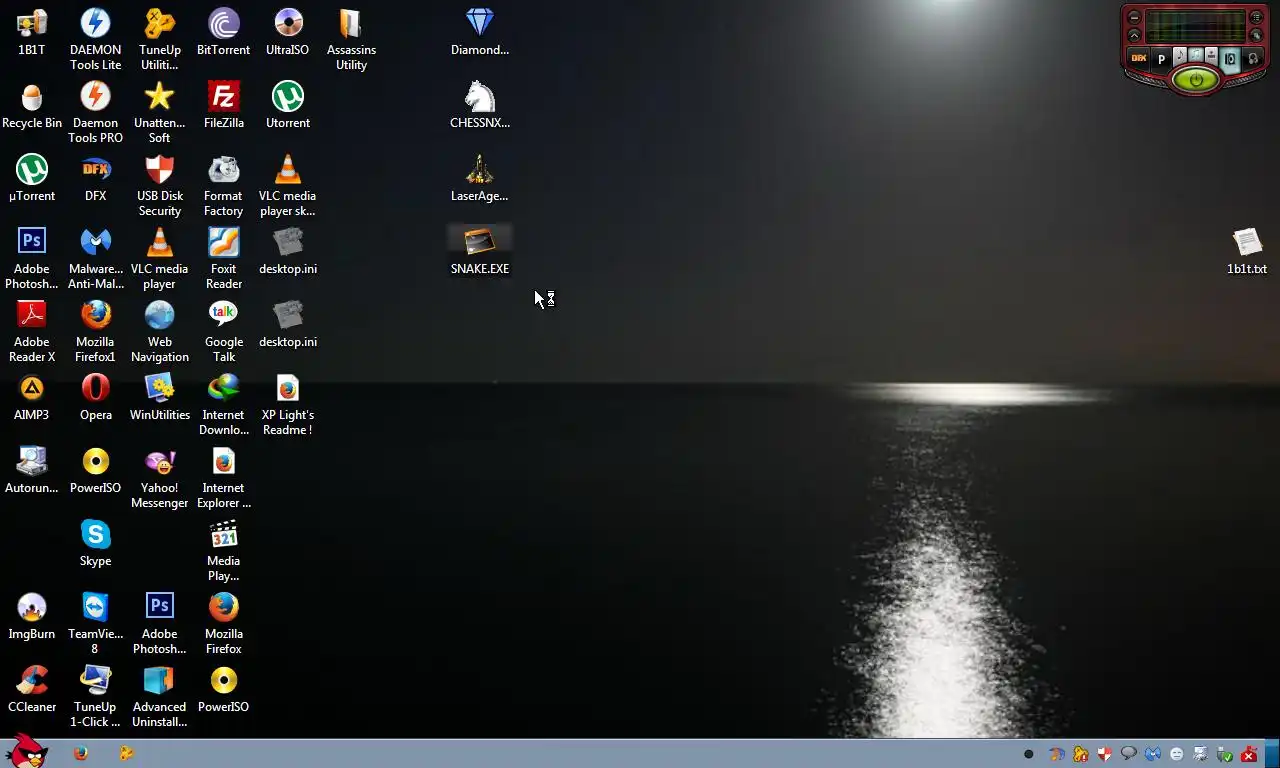The image size is (1280, 768).
Task: Start CCleaner
Action: tap(32, 689)
